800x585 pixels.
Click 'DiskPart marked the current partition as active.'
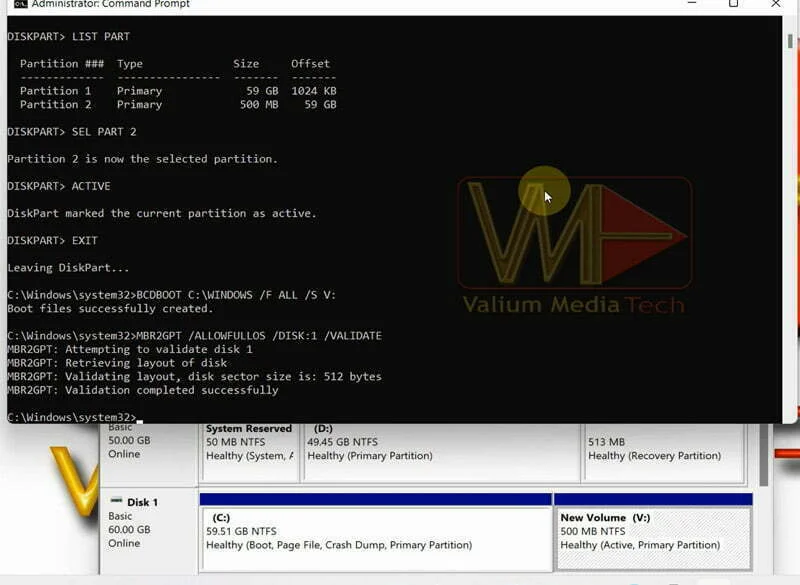click(x=162, y=213)
